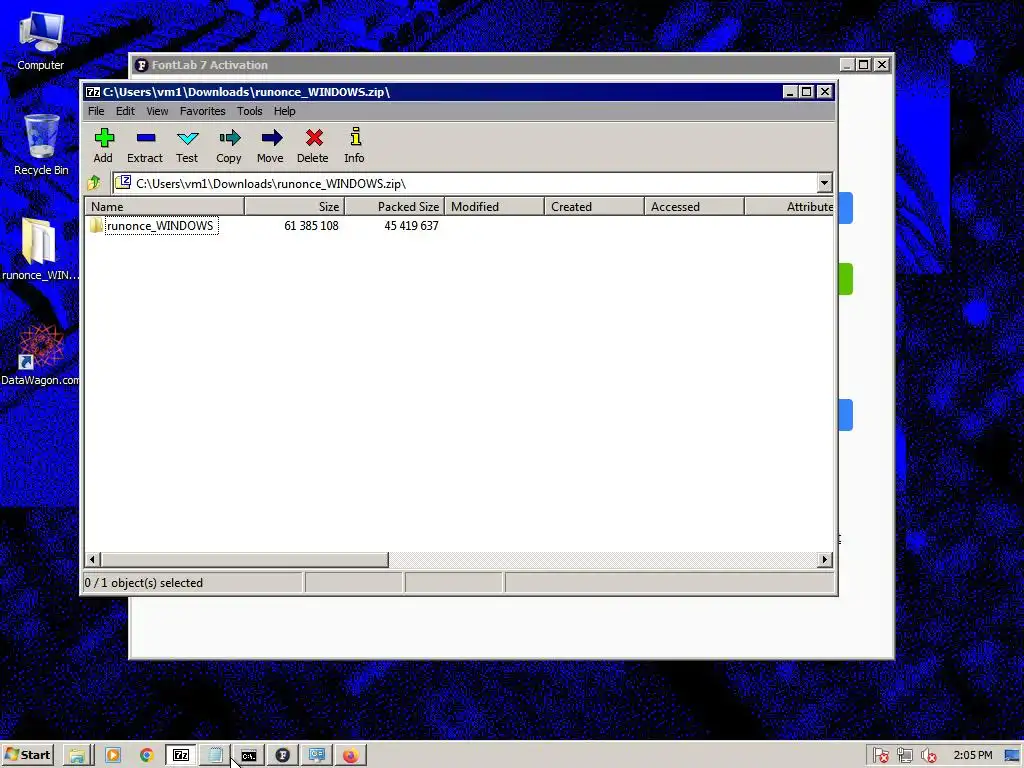Screen dimensions: 1024x768
Task: Maximize the FontLab 7 Activation window
Action: point(864,65)
